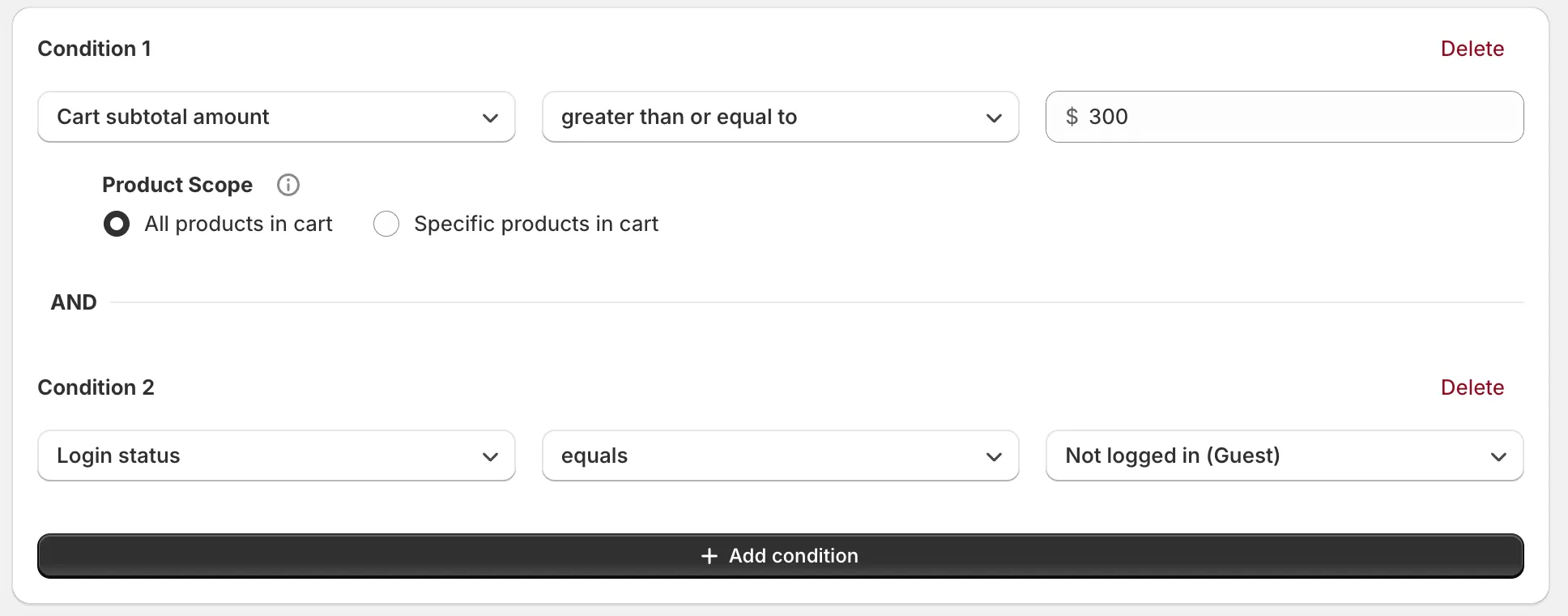Choose Specific products in cart scope option

(x=386, y=224)
